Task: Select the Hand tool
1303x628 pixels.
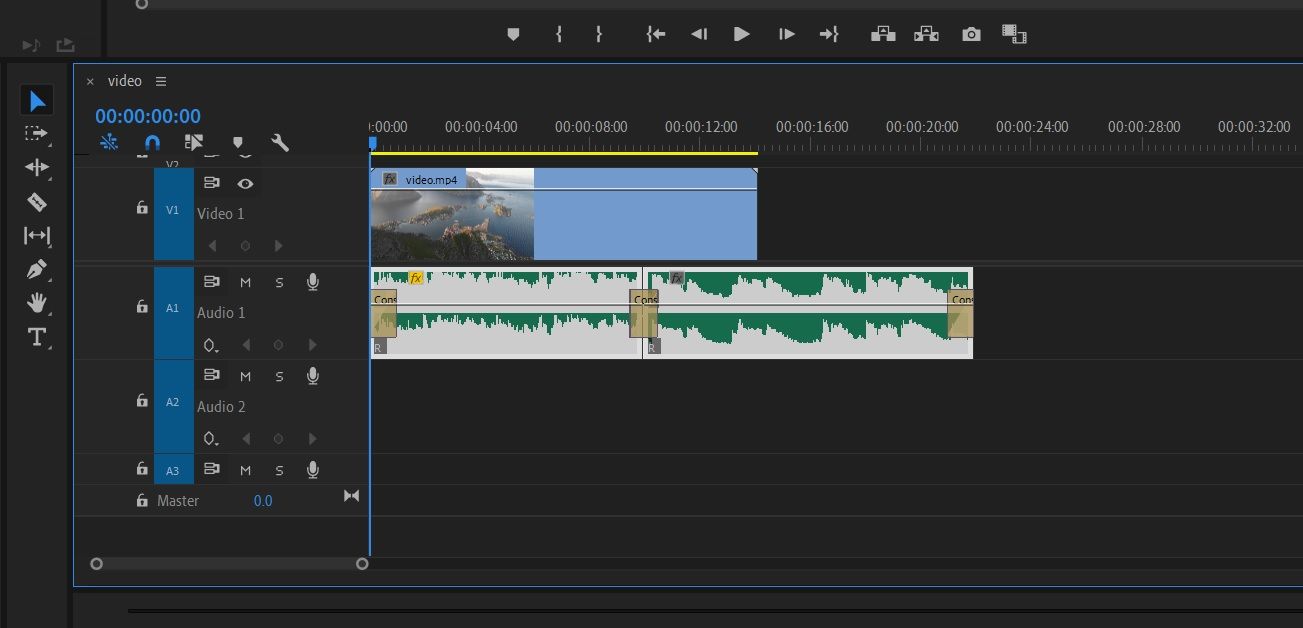Action: pyautogui.click(x=37, y=303)
